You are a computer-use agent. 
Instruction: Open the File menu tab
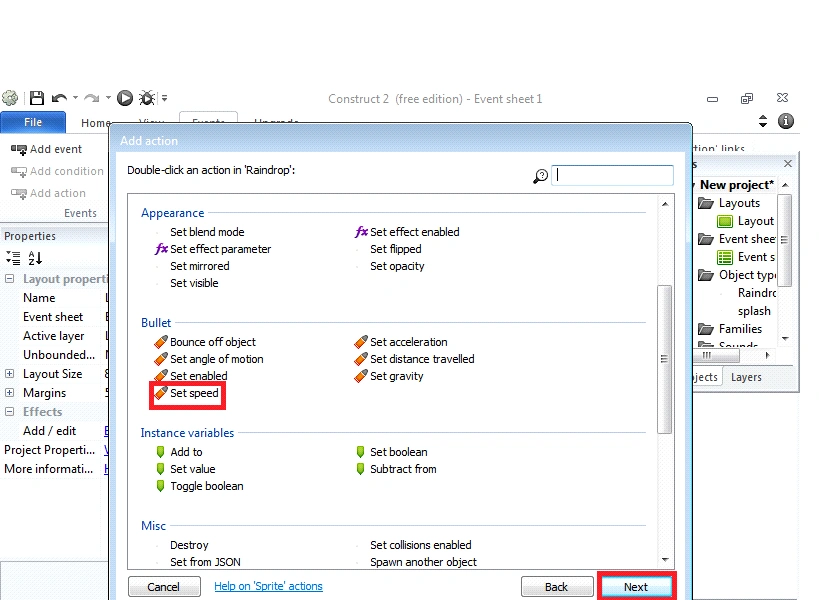point(33,122)
